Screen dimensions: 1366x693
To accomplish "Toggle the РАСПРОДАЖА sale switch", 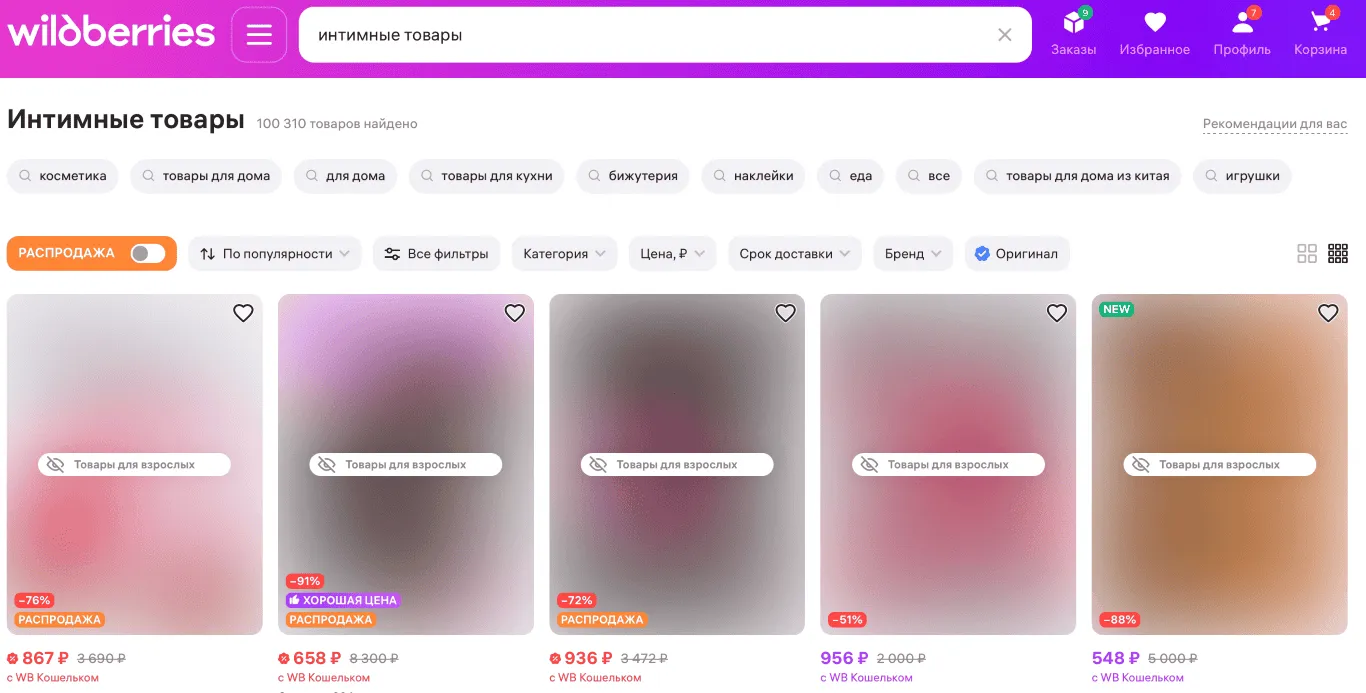I will click(x=147, y=254).
